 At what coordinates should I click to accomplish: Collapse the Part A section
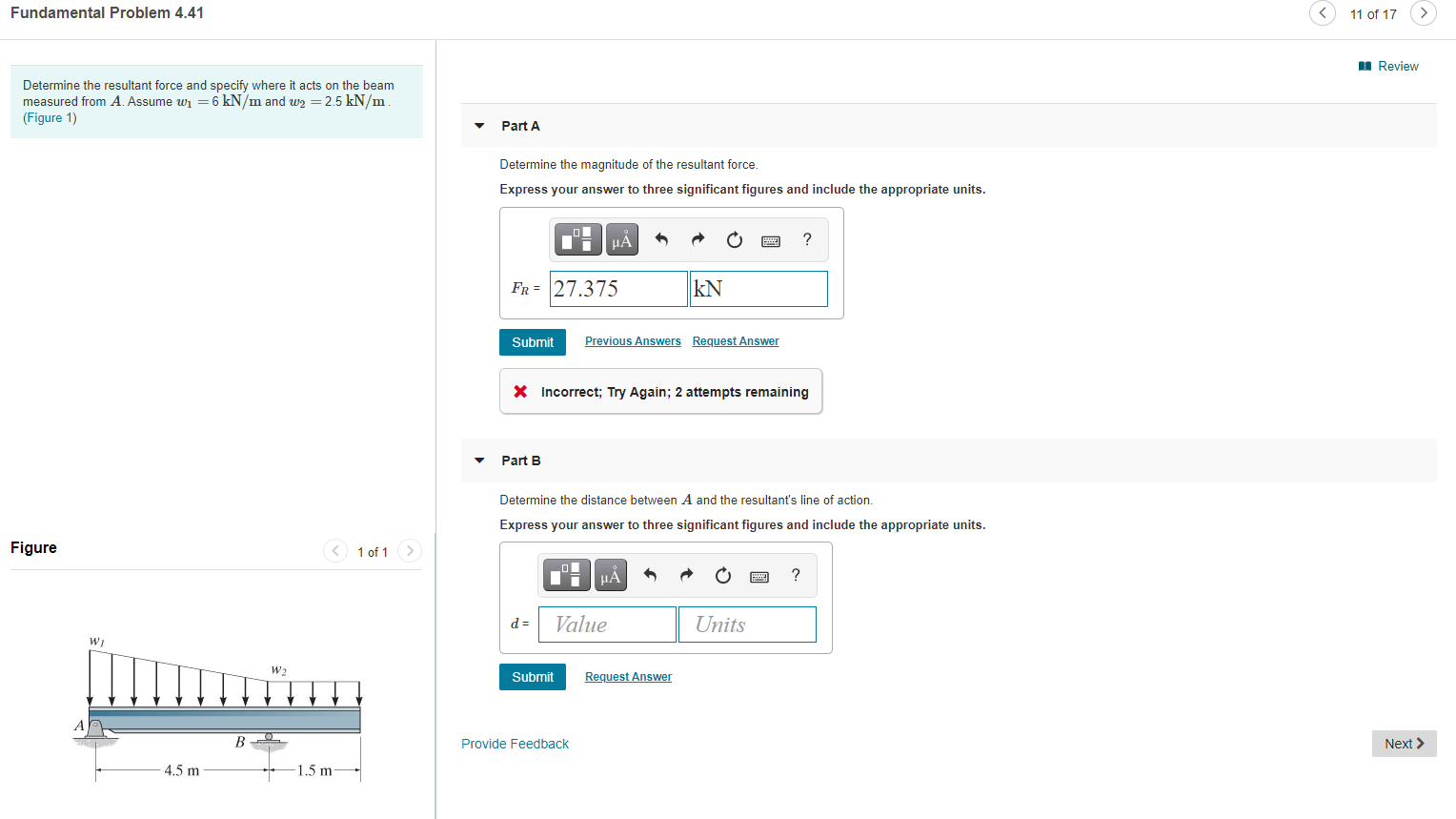479,126
